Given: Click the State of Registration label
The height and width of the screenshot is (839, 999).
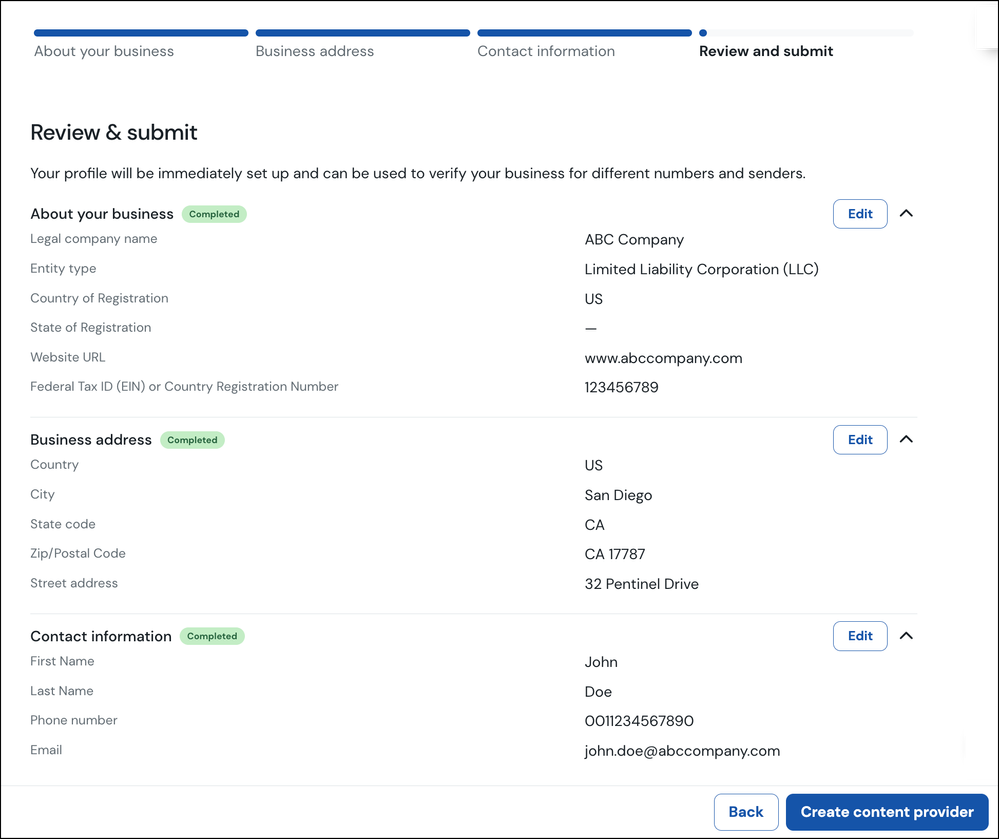Looking at the screenshot, I should [90, 327].
